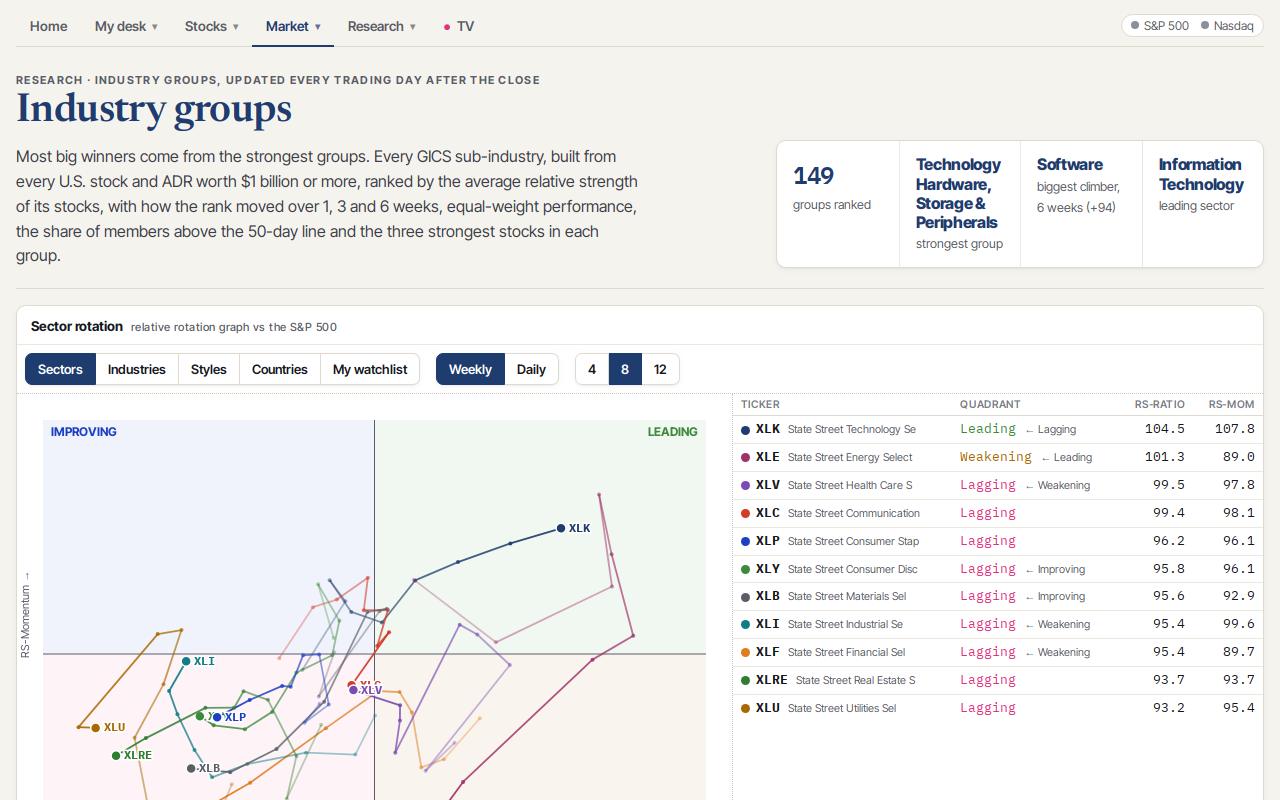Sort table by QUADRANT column header

(990, 404)
